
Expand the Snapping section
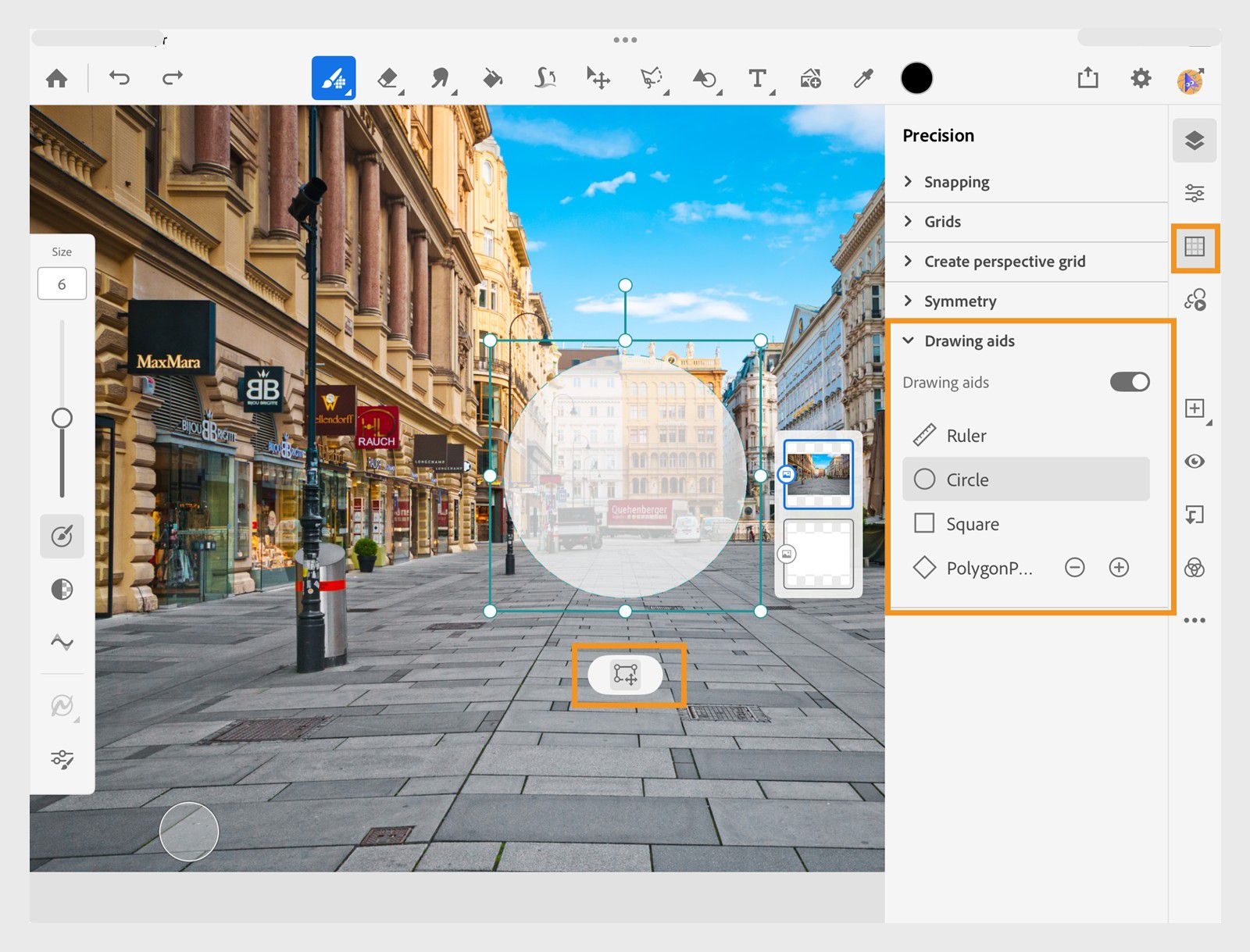tap(1027, 182)
